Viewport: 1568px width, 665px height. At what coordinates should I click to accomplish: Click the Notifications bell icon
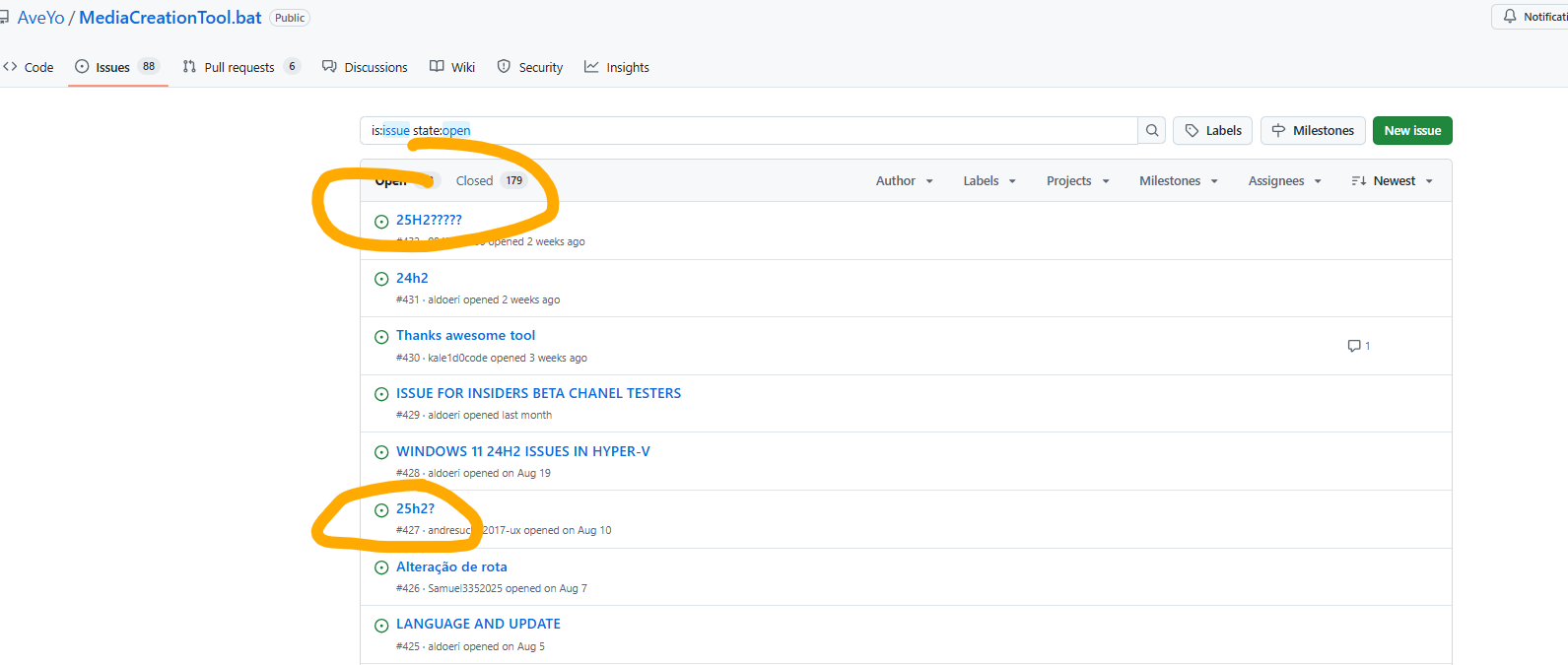pyautogui.click(x=1510, y=17)
